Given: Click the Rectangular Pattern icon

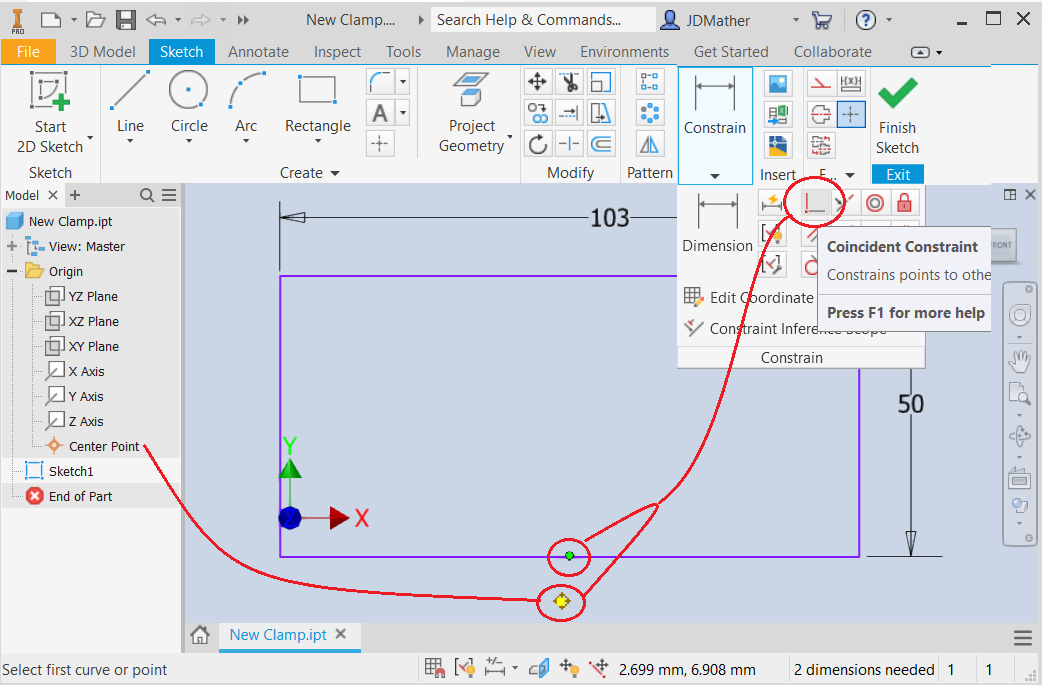Looking at the screenshot, I should tap(649, 82).
